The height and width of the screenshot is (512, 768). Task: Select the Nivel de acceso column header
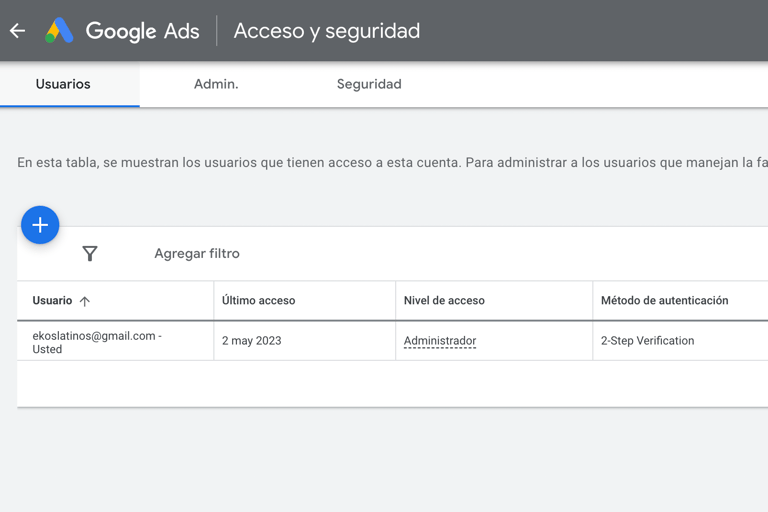(x=444, y=301)
